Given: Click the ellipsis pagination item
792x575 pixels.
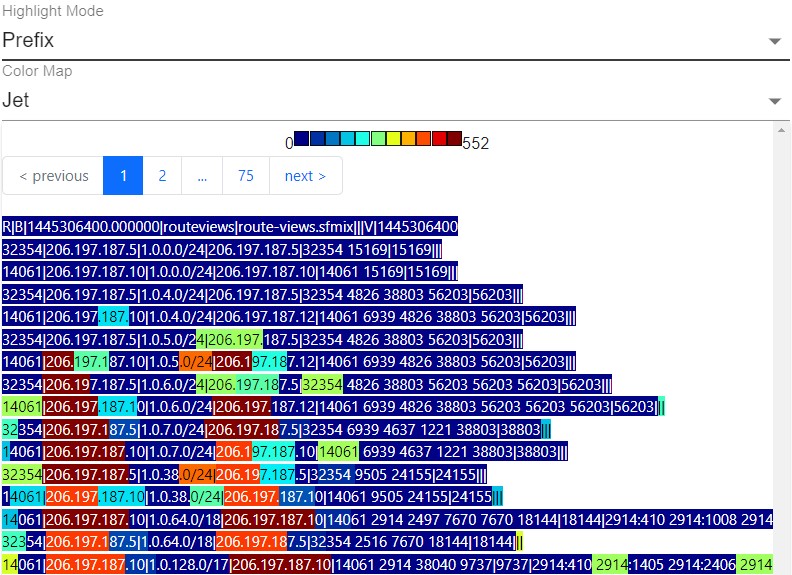Looking at the screenshot, I should click(202, 176).
